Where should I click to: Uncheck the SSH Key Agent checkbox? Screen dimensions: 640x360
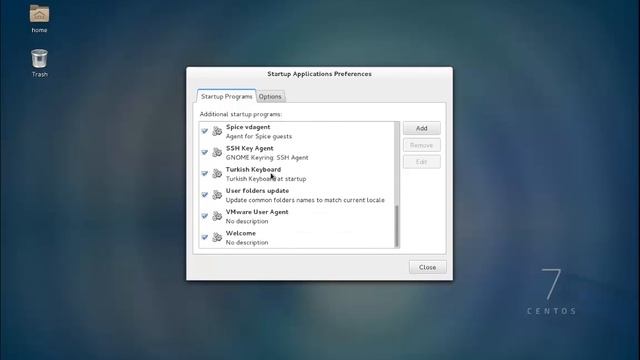(205, 152)
